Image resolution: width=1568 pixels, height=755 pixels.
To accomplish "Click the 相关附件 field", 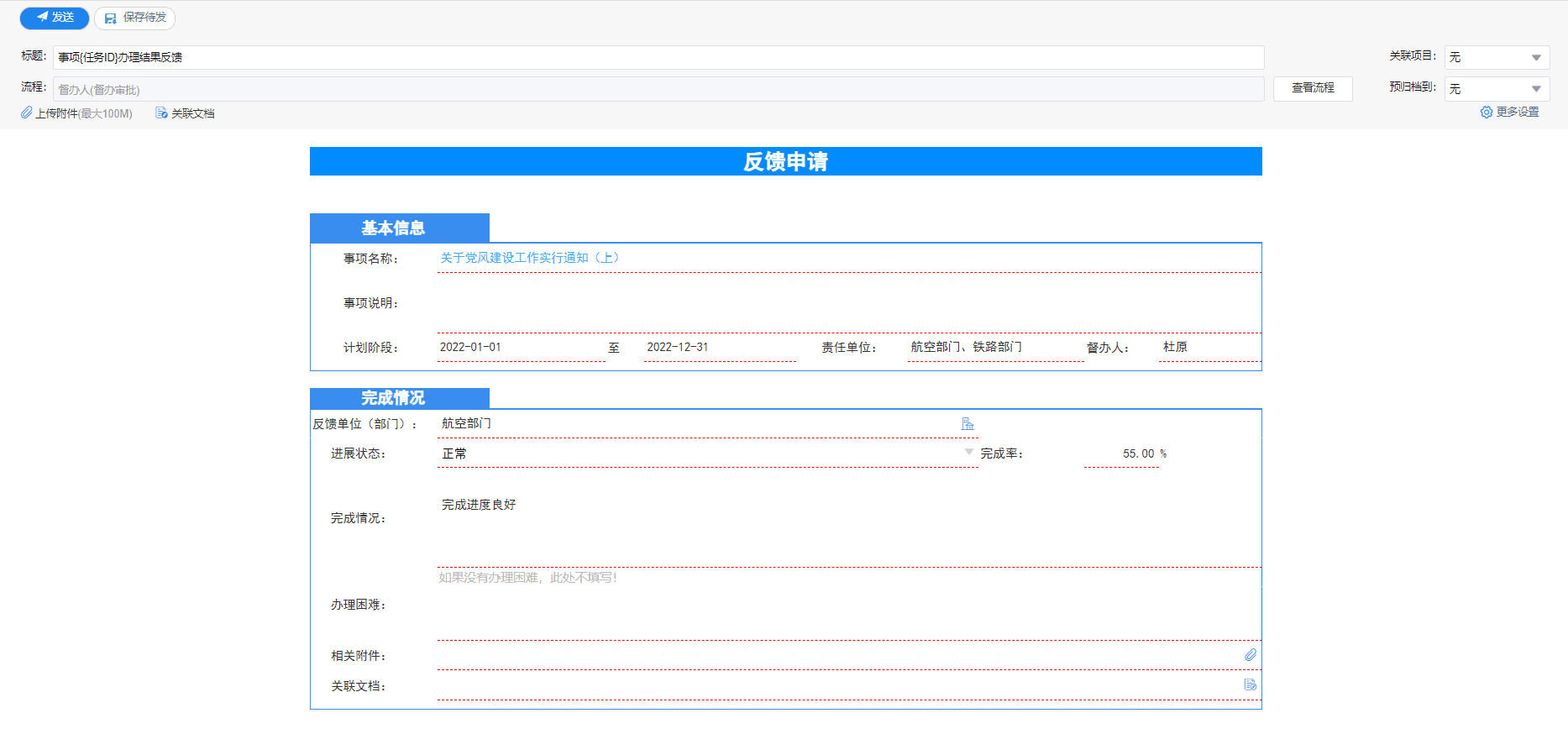I will click(x=849, y=656).
